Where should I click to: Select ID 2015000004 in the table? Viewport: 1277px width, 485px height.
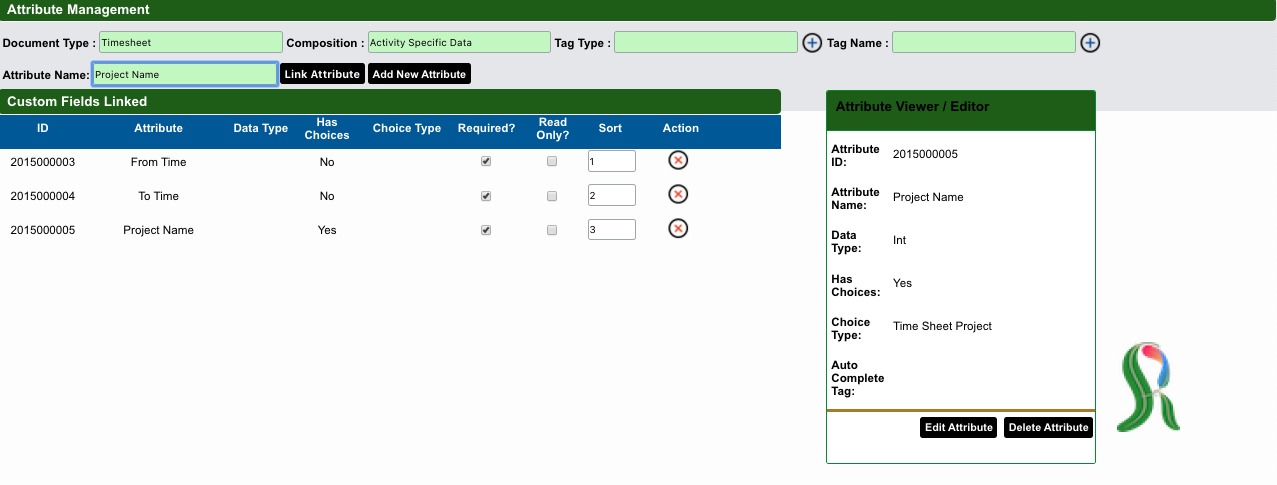43,196
